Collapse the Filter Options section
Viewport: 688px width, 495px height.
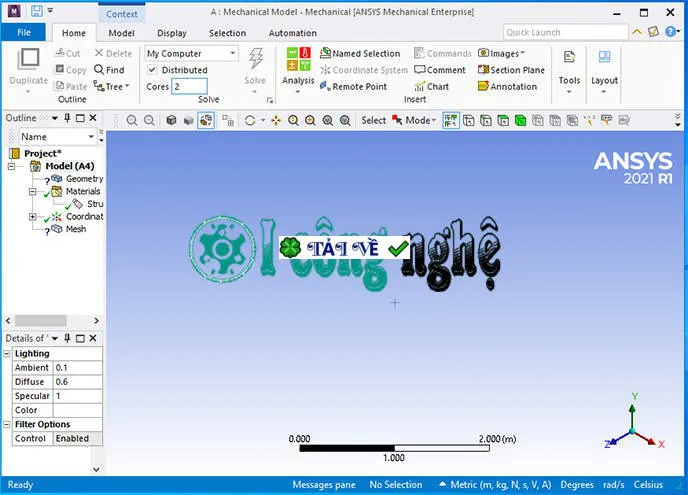coord(7,424)
